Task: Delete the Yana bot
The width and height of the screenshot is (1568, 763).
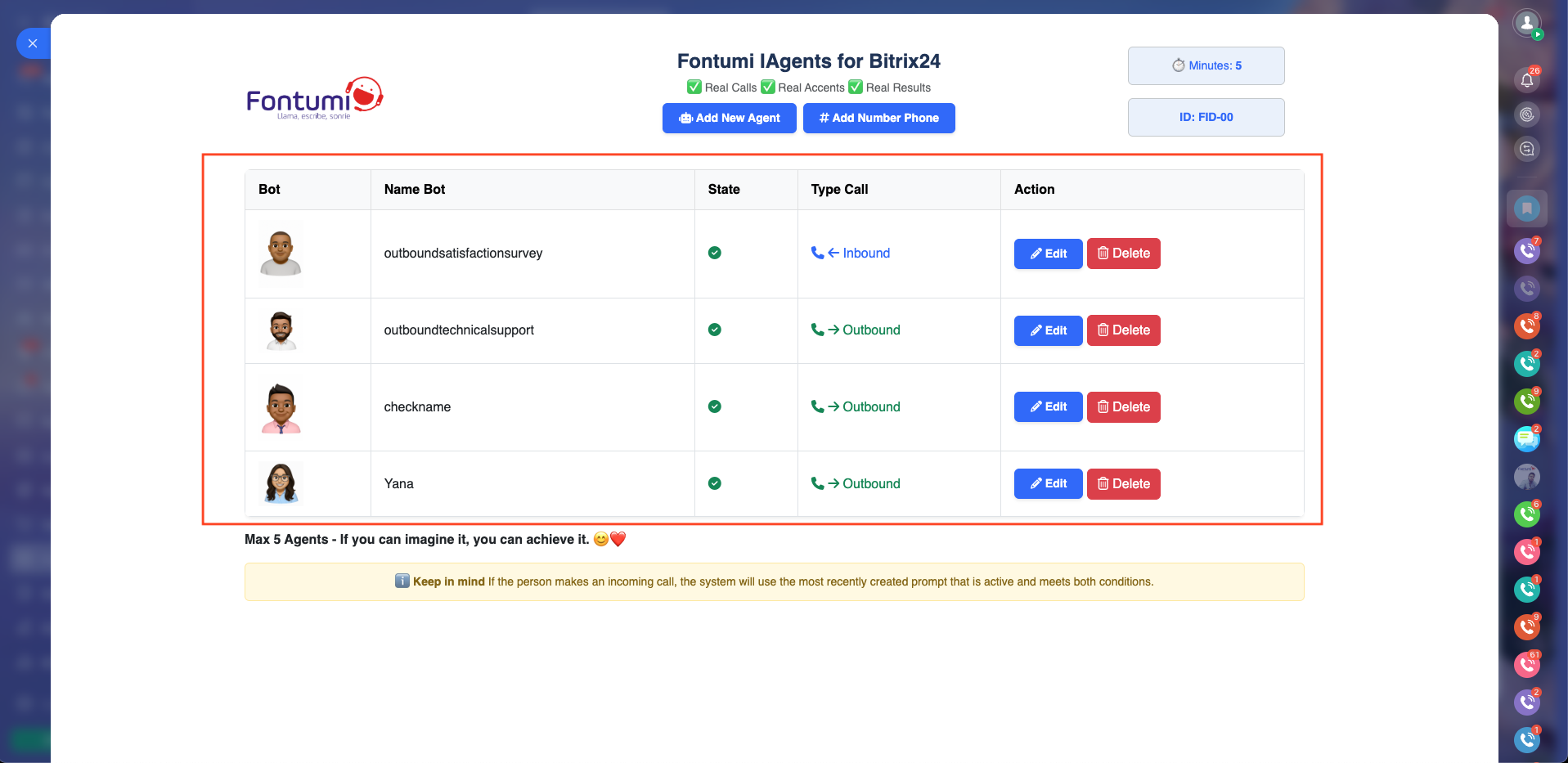Action: 1123,484
